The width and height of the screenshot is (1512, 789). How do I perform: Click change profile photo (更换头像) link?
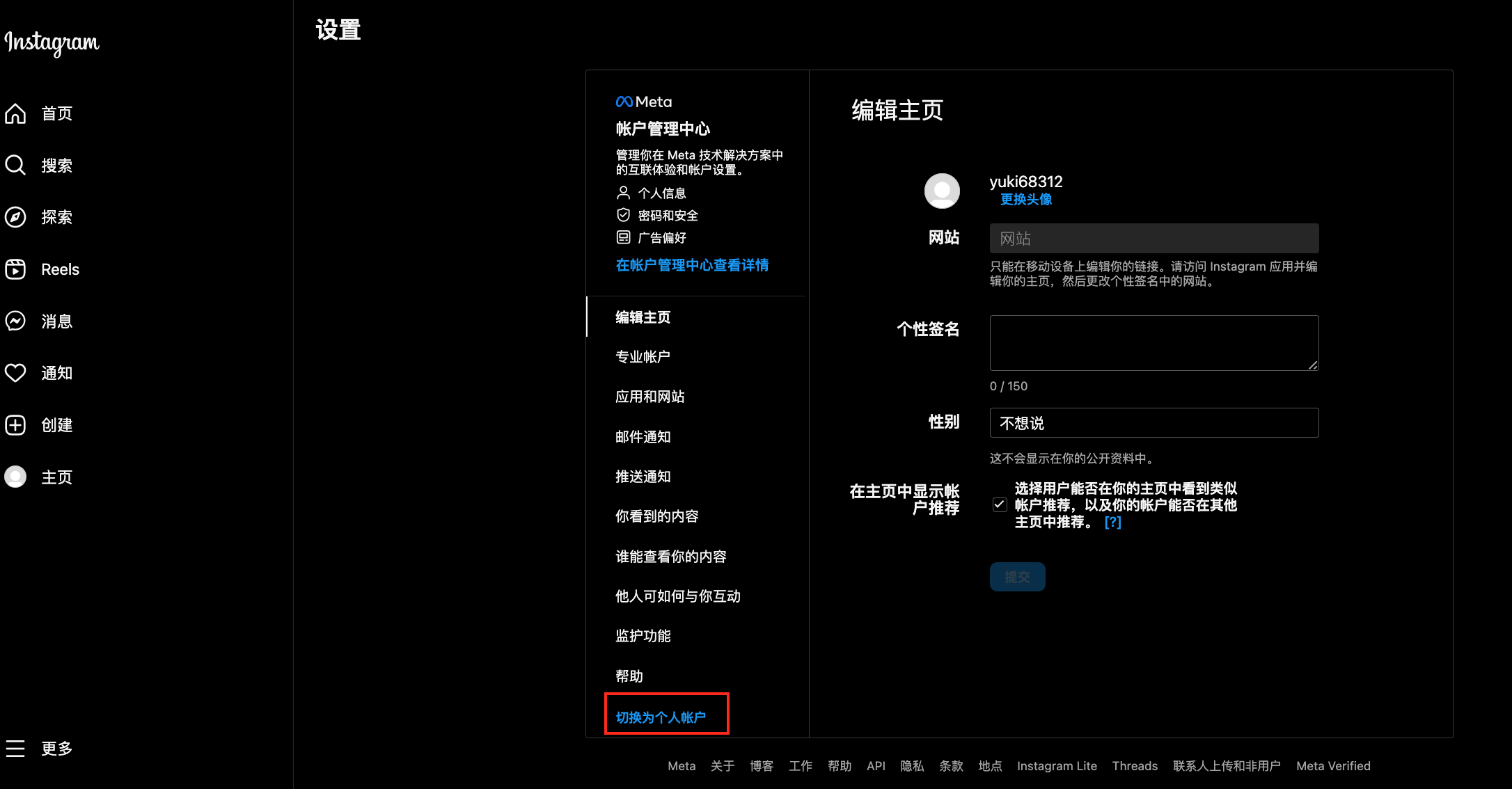[1026, 200]
